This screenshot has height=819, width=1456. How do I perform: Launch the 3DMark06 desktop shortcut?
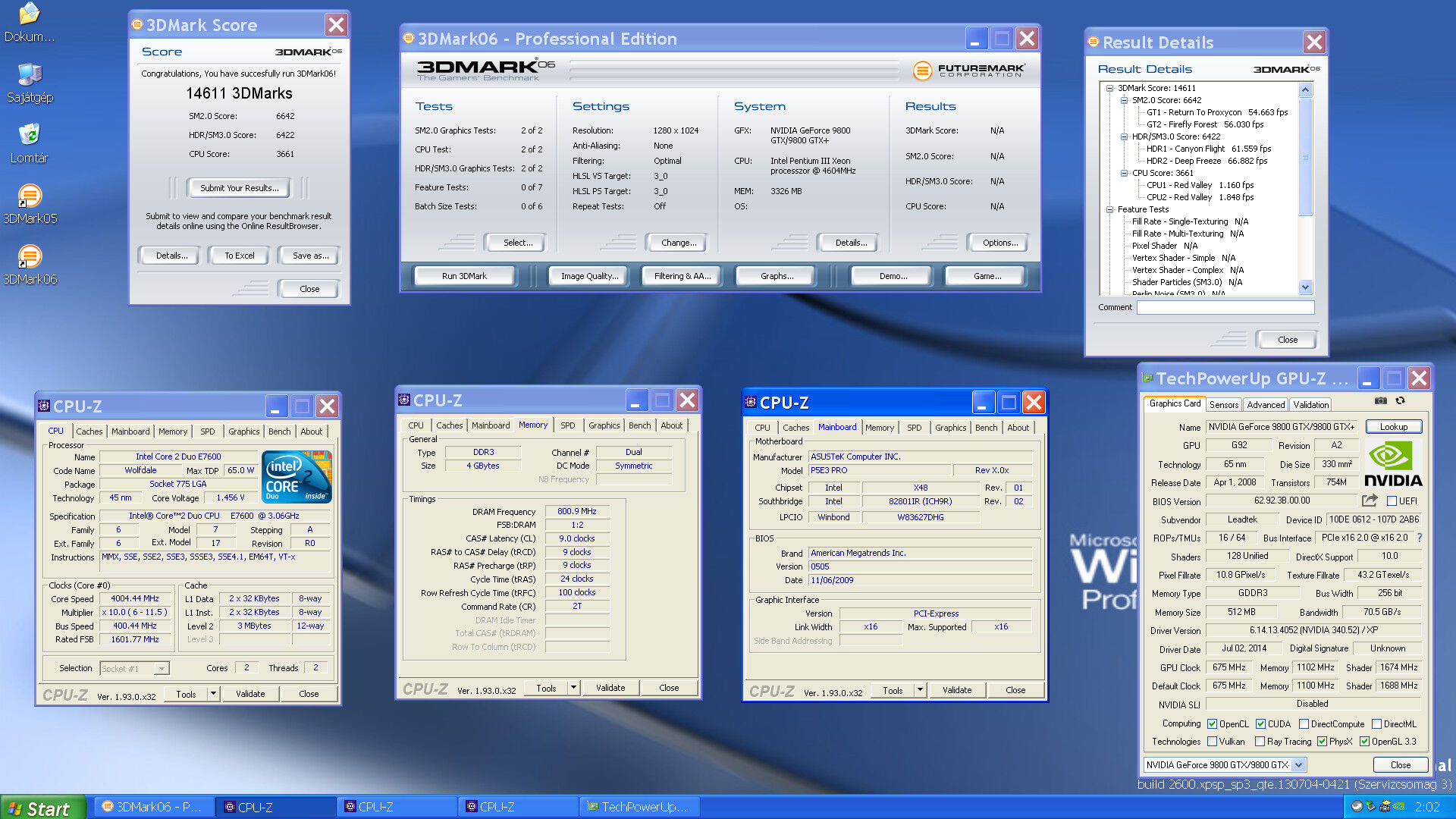tap(30, 264)
